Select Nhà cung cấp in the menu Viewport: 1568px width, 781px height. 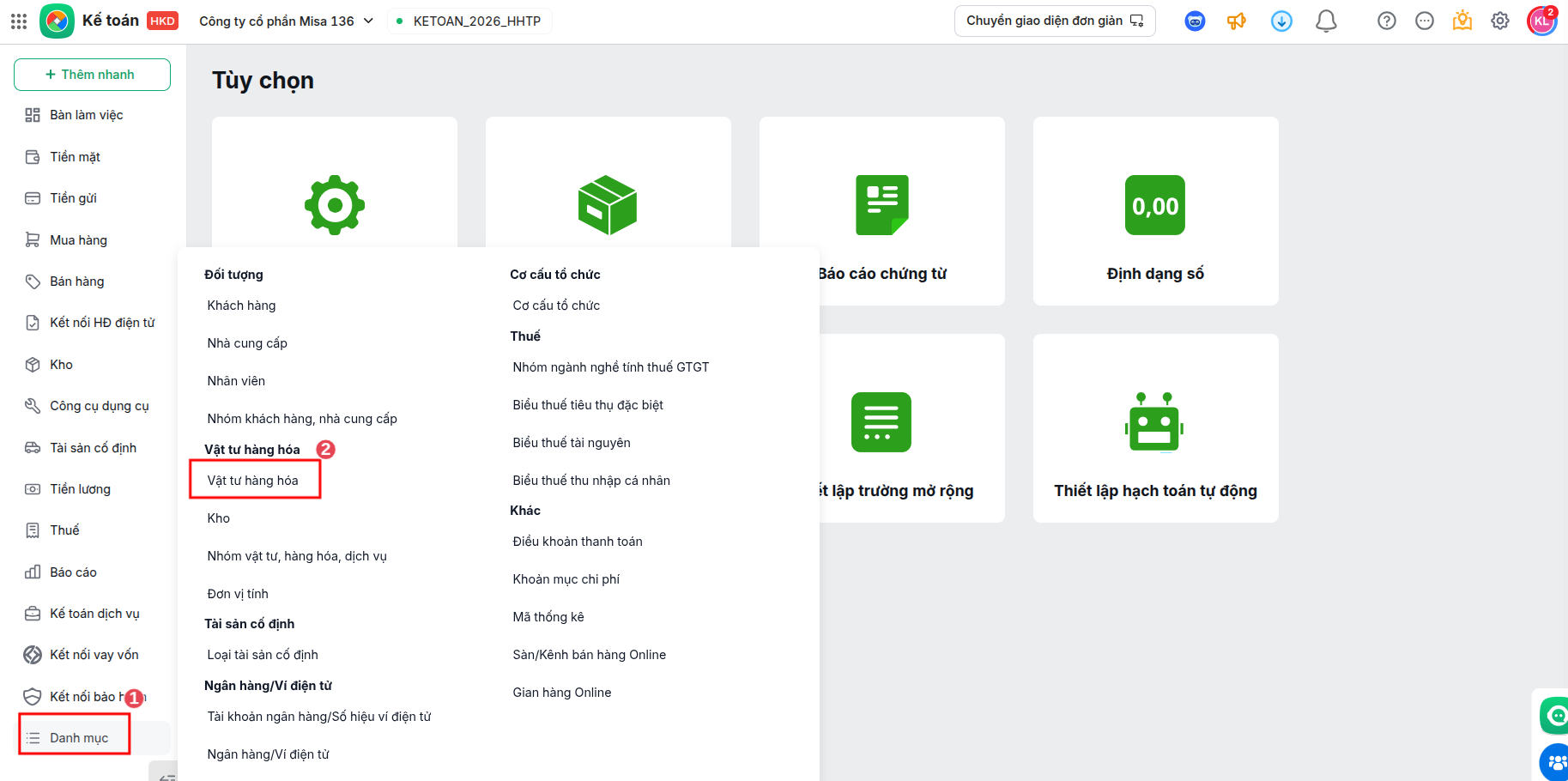pyautogui.click(x=247, y=343)
